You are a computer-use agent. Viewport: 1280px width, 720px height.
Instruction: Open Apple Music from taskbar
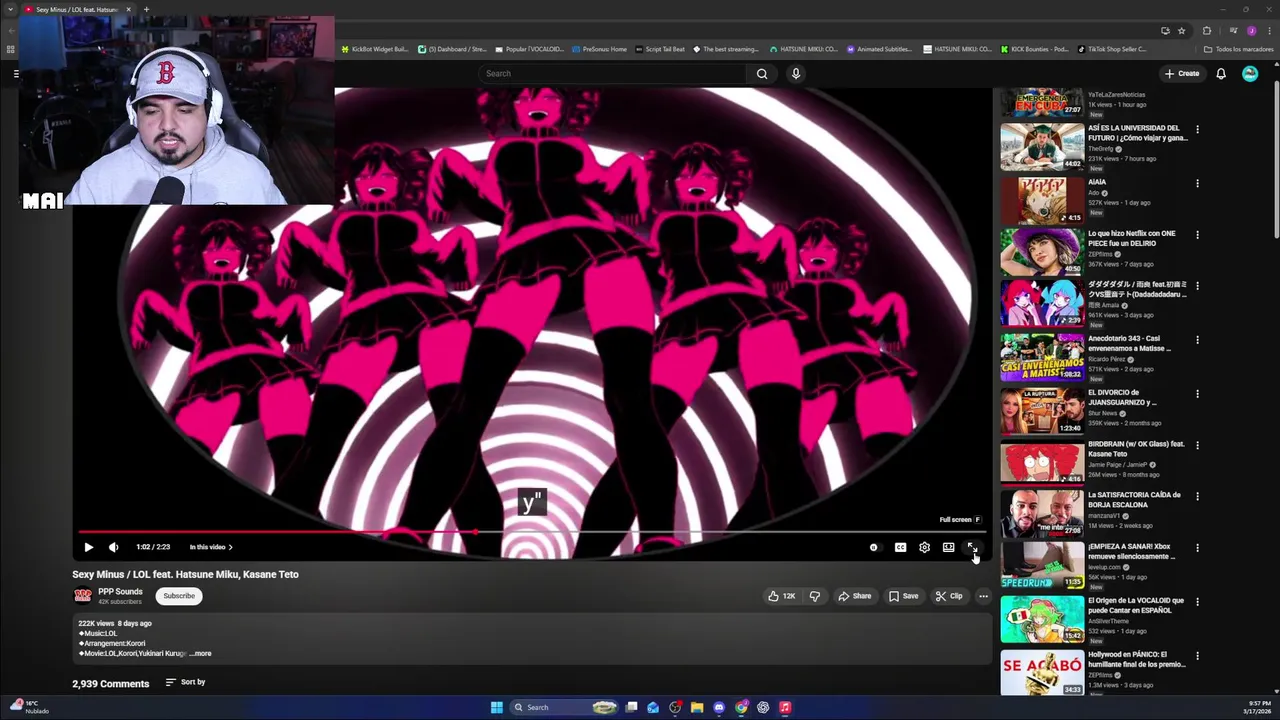[785, 707]
